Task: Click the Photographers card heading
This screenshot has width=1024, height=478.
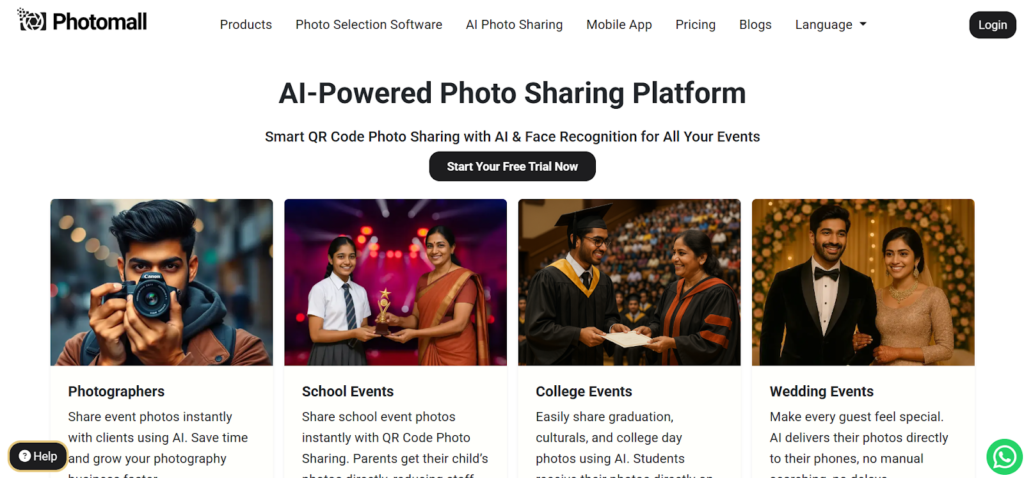Action: tap(116, 391)
